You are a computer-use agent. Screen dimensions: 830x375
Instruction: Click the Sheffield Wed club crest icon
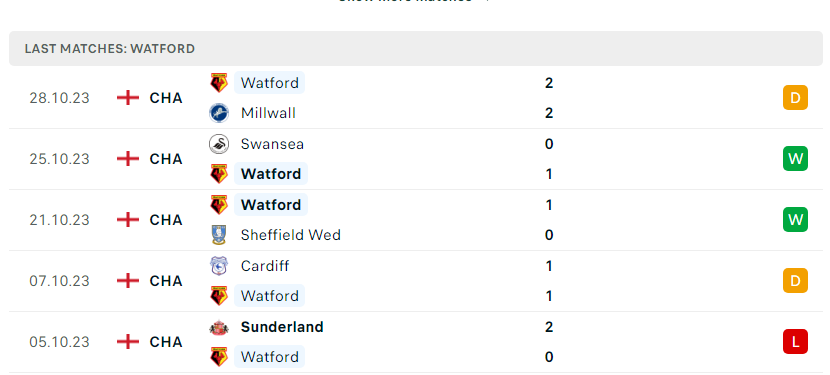point(219,235)
